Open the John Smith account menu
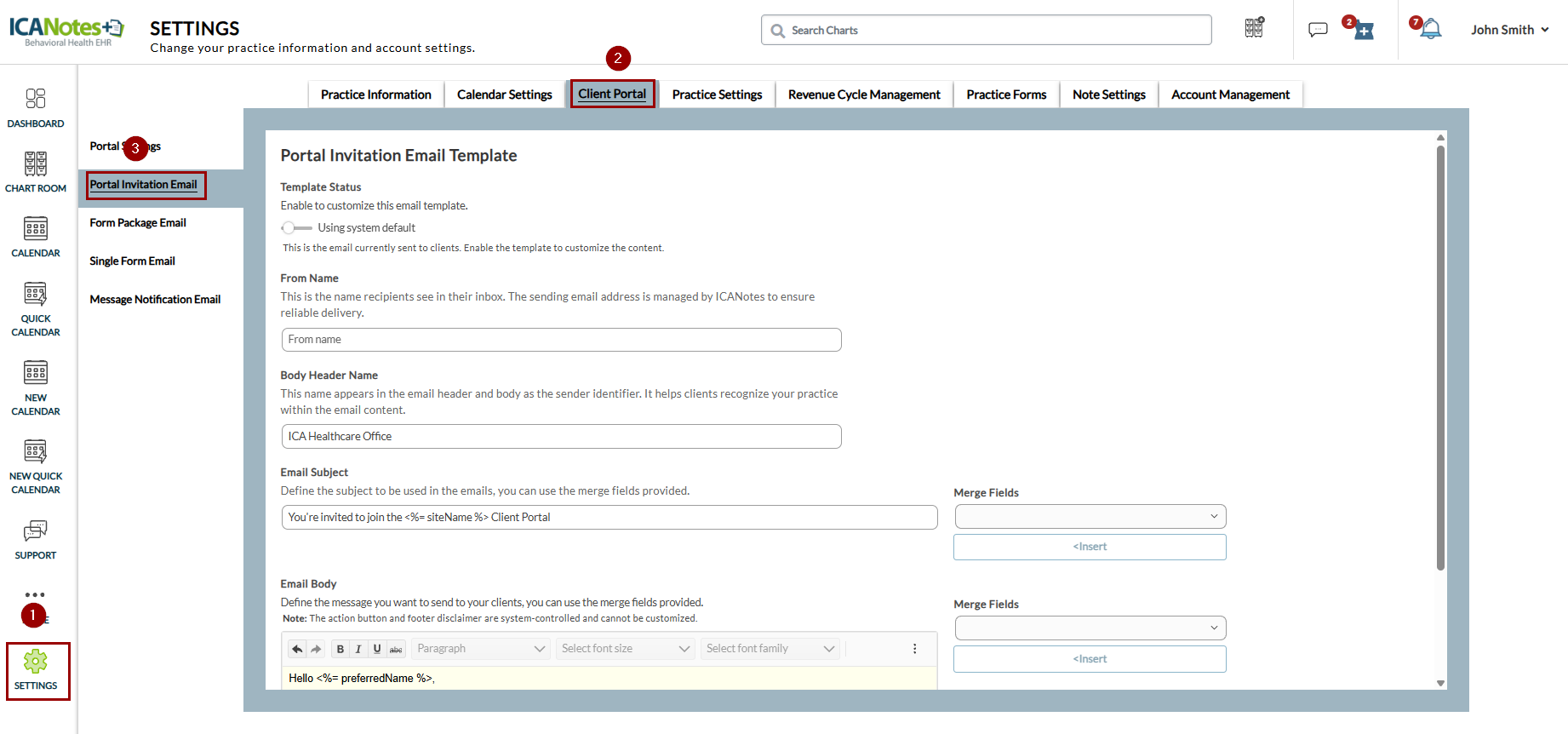 pyautogui.click(x=1509, y=30)
